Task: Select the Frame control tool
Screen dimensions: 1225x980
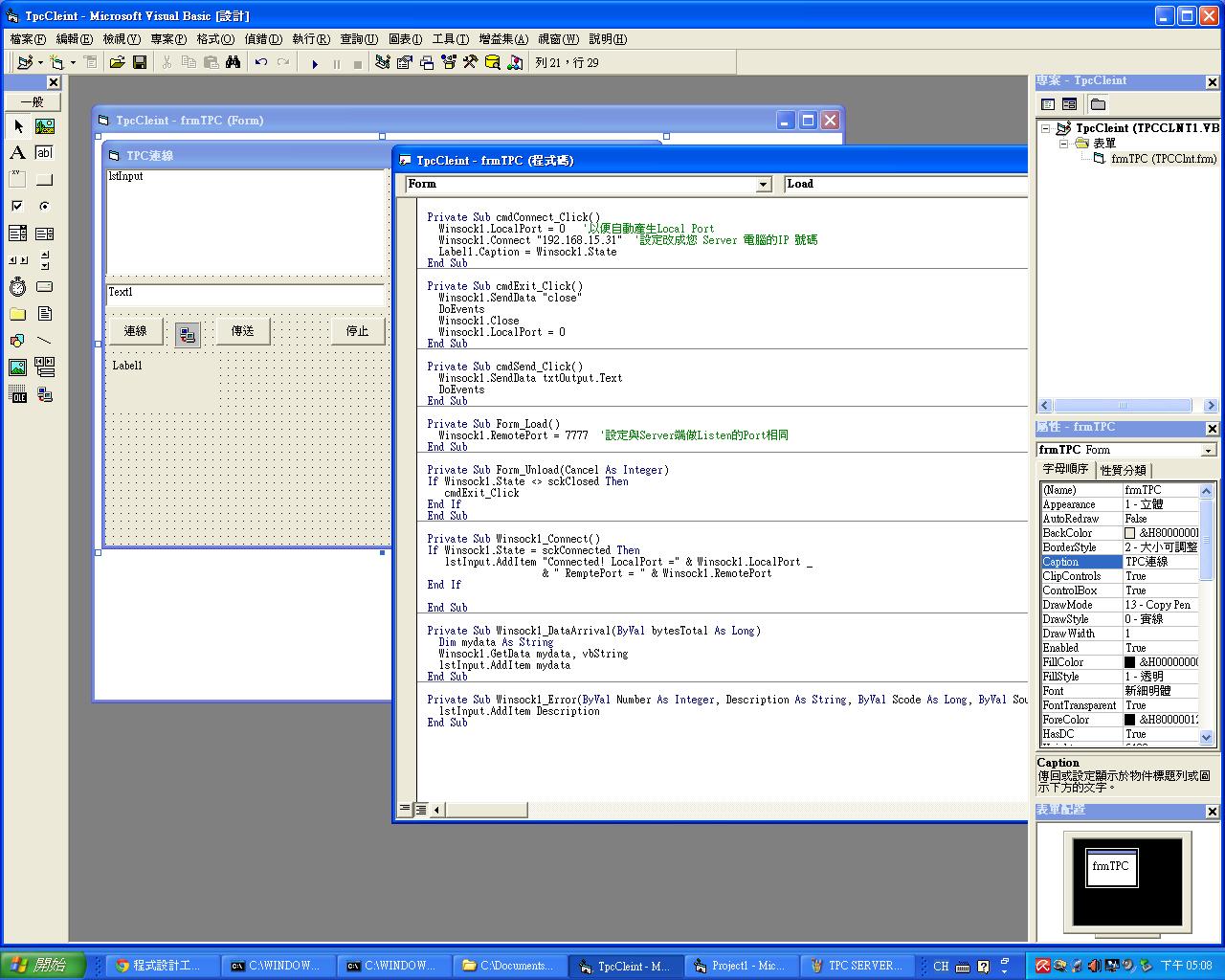Action: point(18,180)
